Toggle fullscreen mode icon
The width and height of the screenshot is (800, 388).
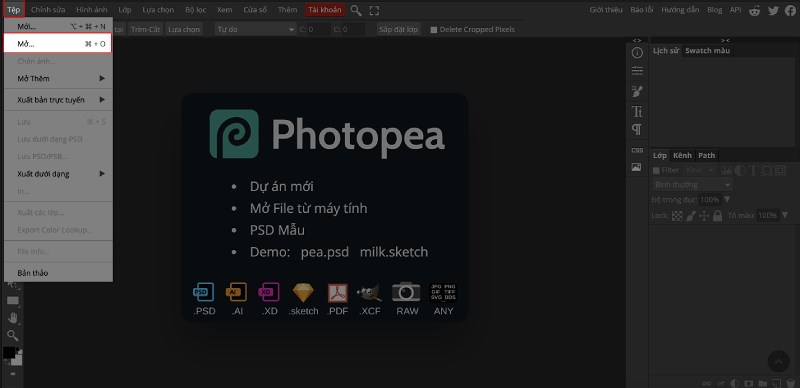(x=374, y=10)
